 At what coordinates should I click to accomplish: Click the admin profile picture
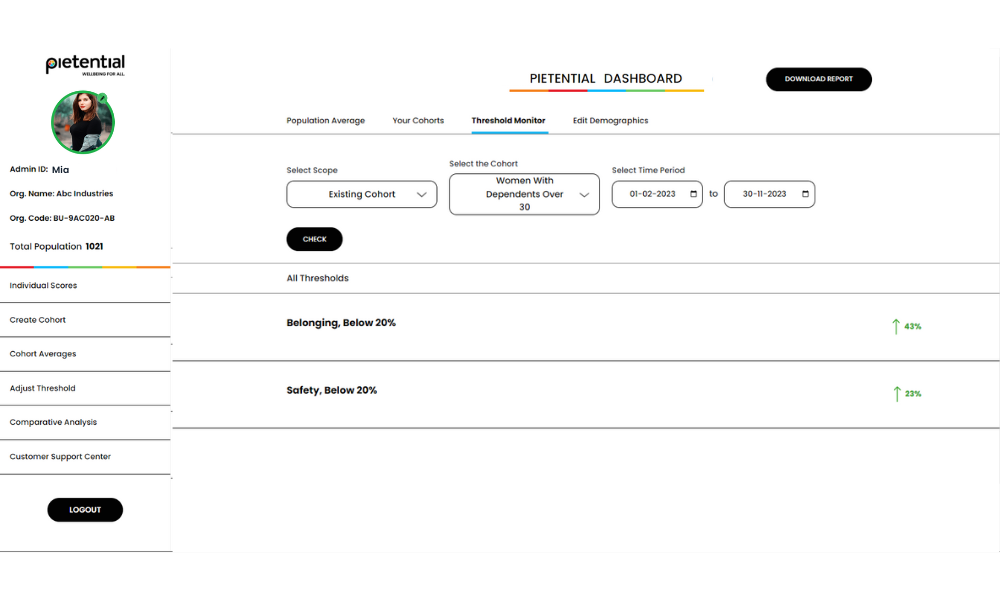[83, 122]
